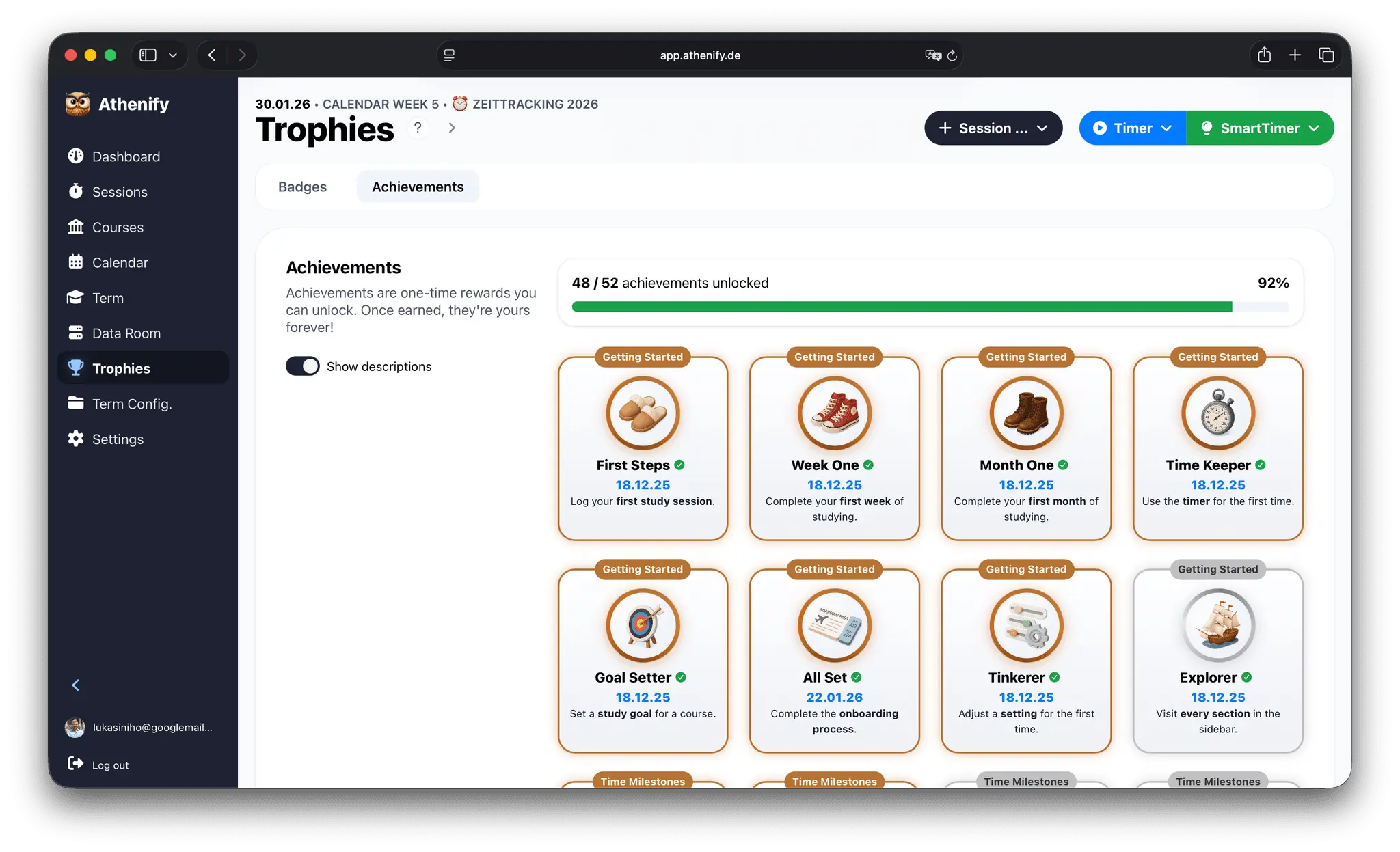Image resolution: width=1400 pixels, height=852 pixels.
Task: Select Trophies in the sidebar
Action: pyautogui.click(x=144, y=368)
